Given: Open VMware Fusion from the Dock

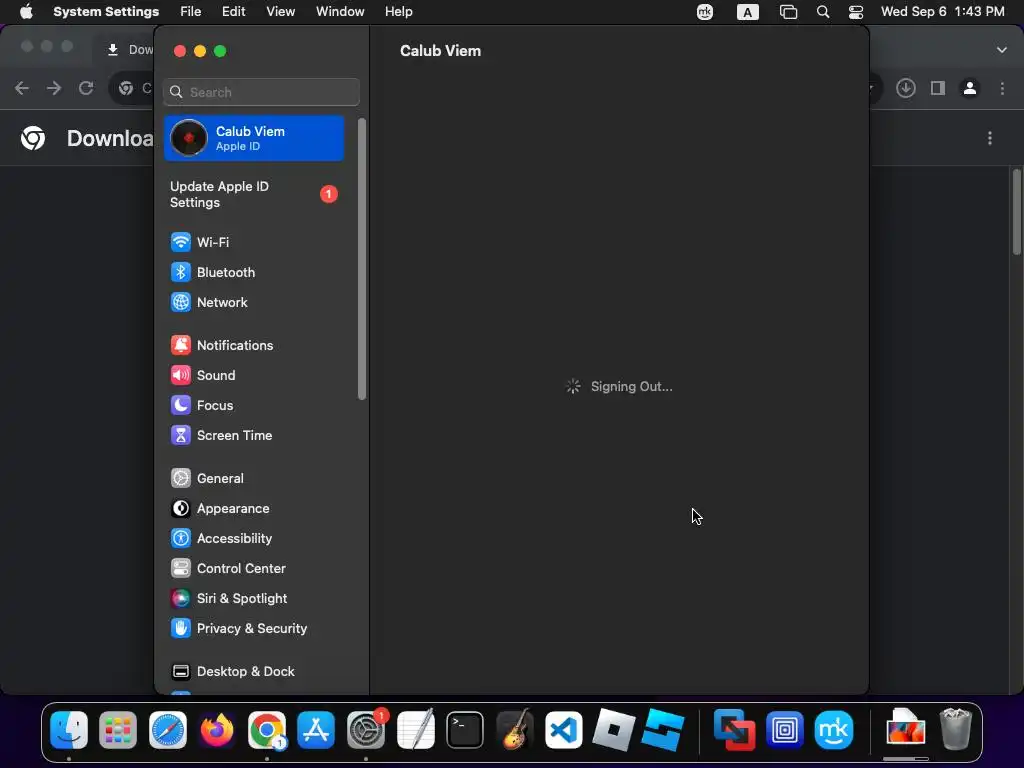Looking at the screenshot, I should 734,729.
